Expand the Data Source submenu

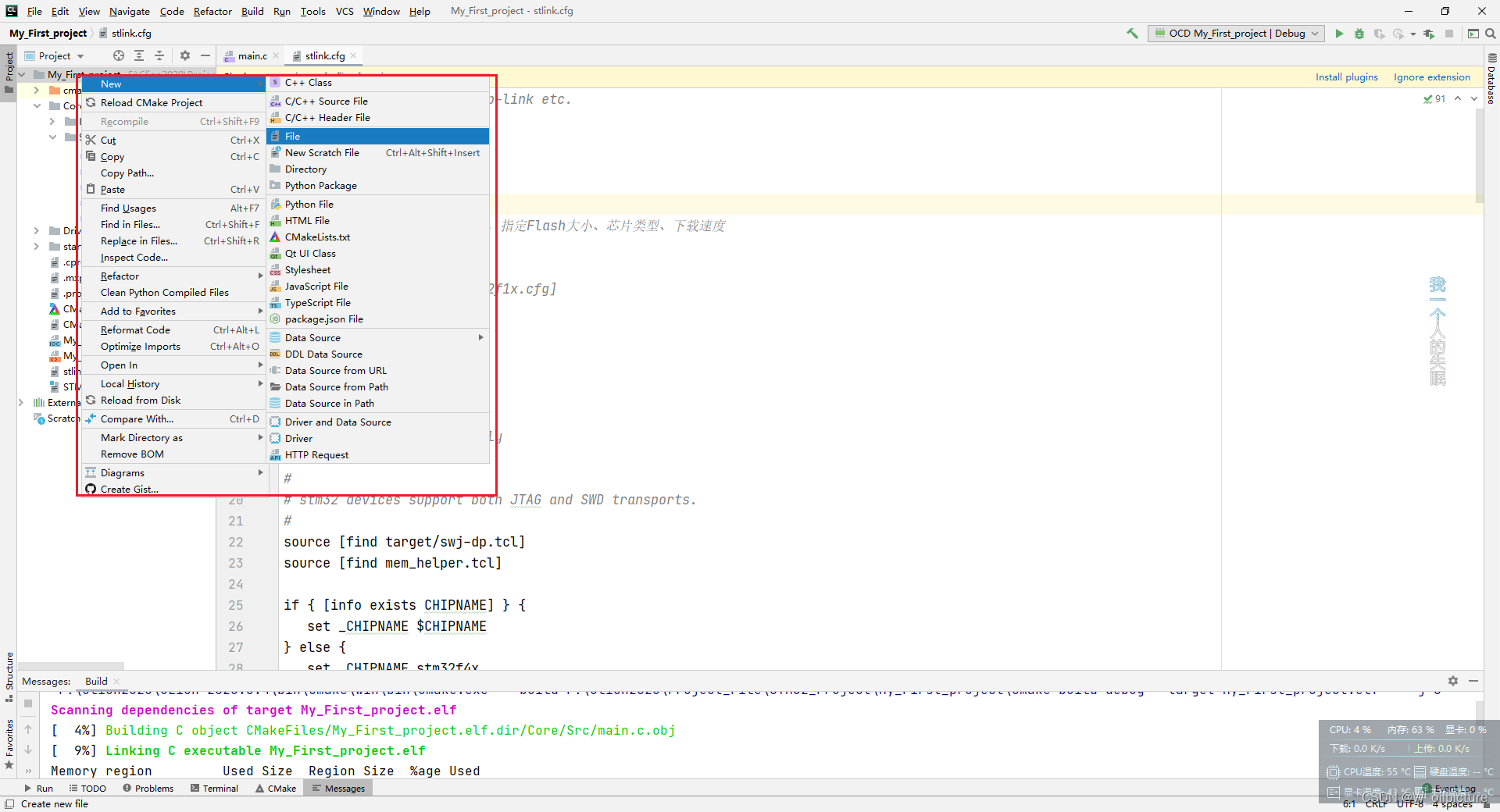click(378, 338)
